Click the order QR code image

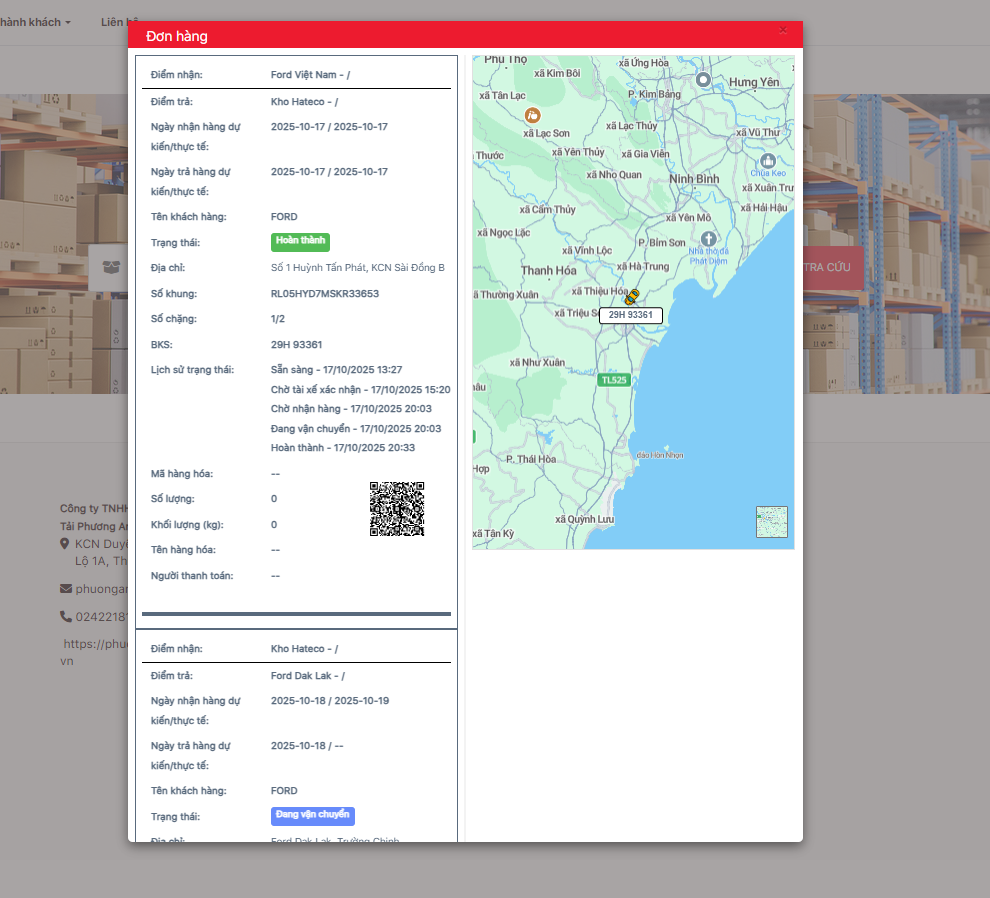coord(397,509)
